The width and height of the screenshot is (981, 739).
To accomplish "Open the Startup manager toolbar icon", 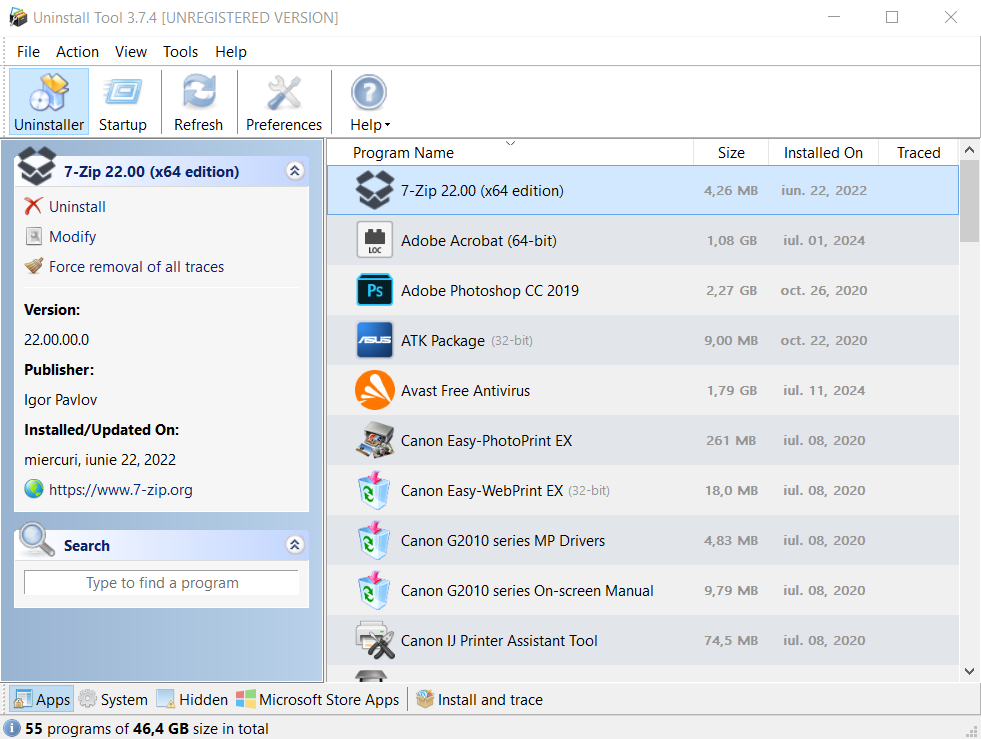I will [123, 102].
